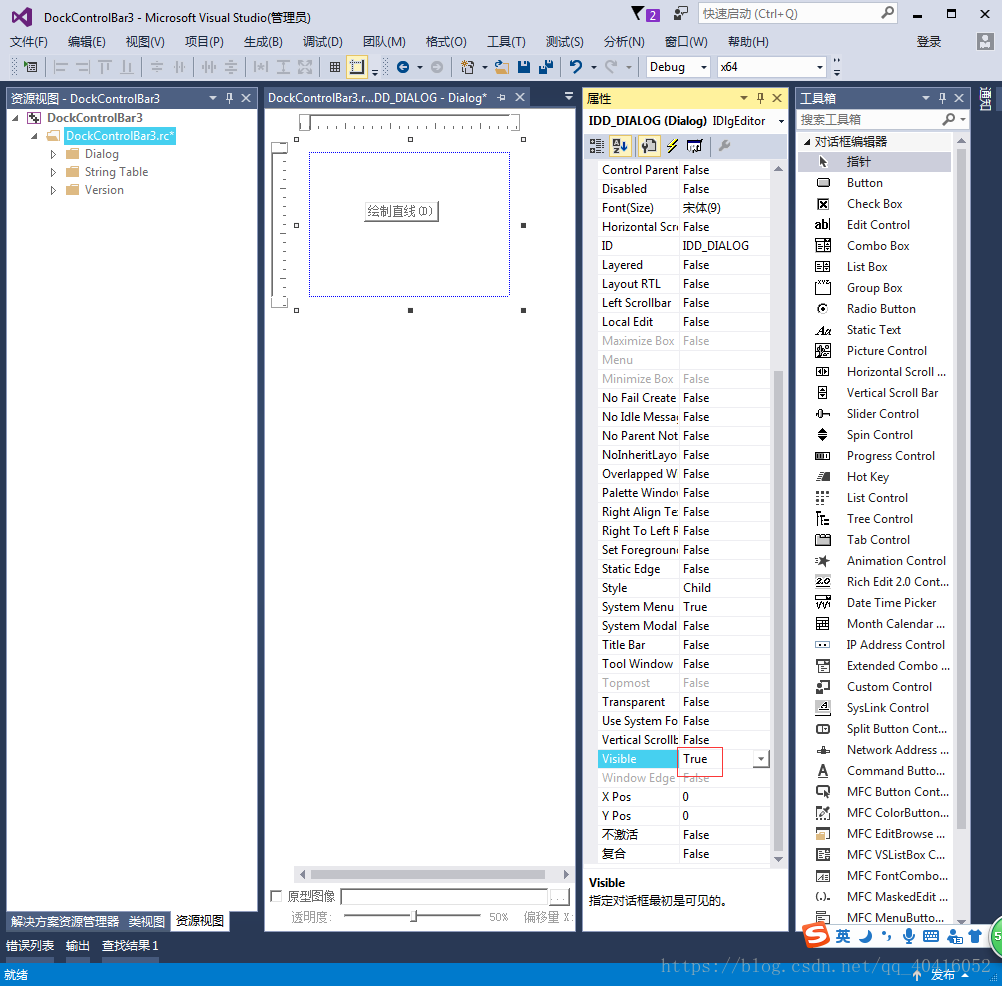Pin the Toolbox (工具箱) panel
The width and height of the screenshot is (1002, 986).
coord(942,98)
